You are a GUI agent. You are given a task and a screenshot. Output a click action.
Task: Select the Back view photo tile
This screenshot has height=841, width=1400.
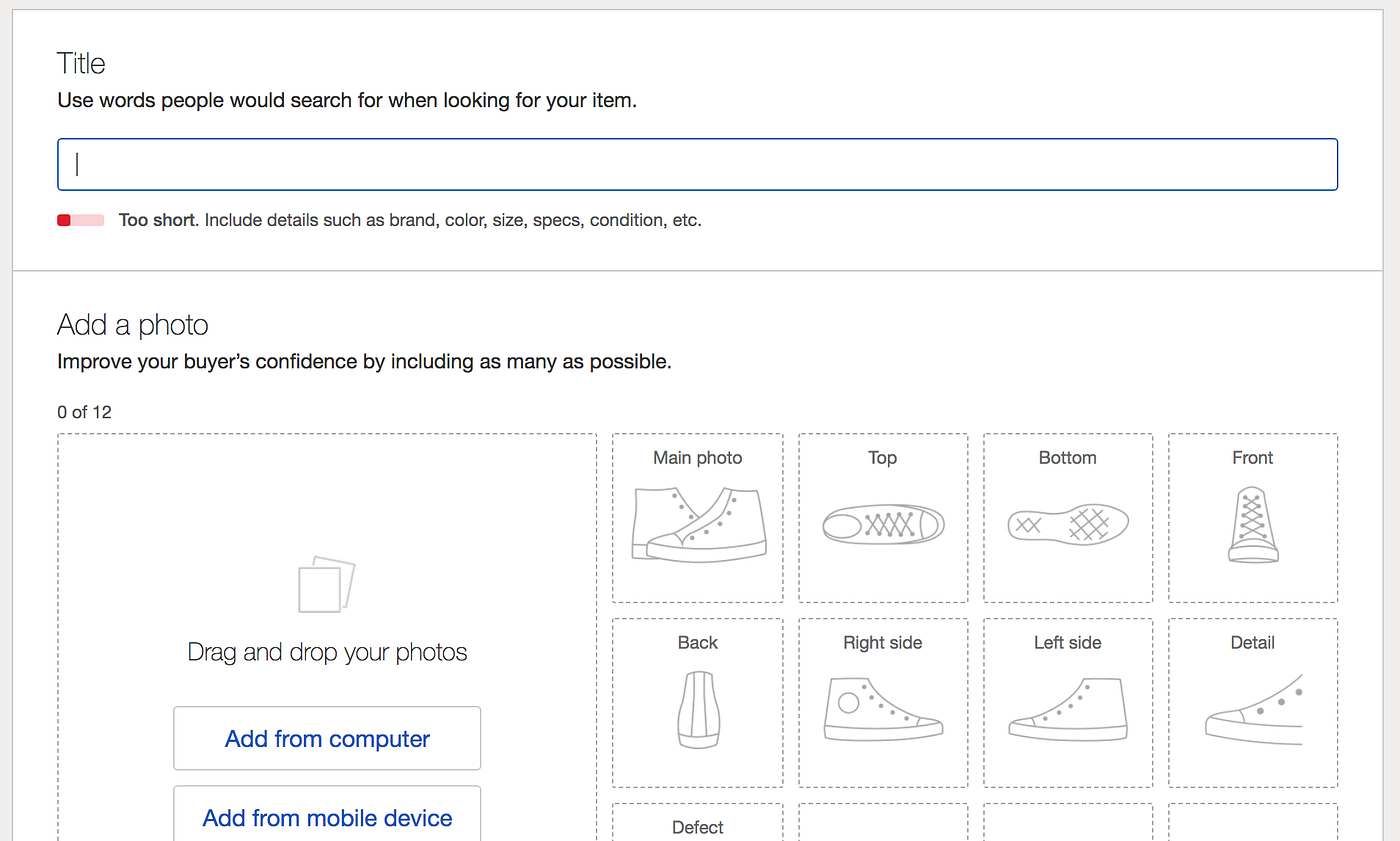tap(697, 702)
